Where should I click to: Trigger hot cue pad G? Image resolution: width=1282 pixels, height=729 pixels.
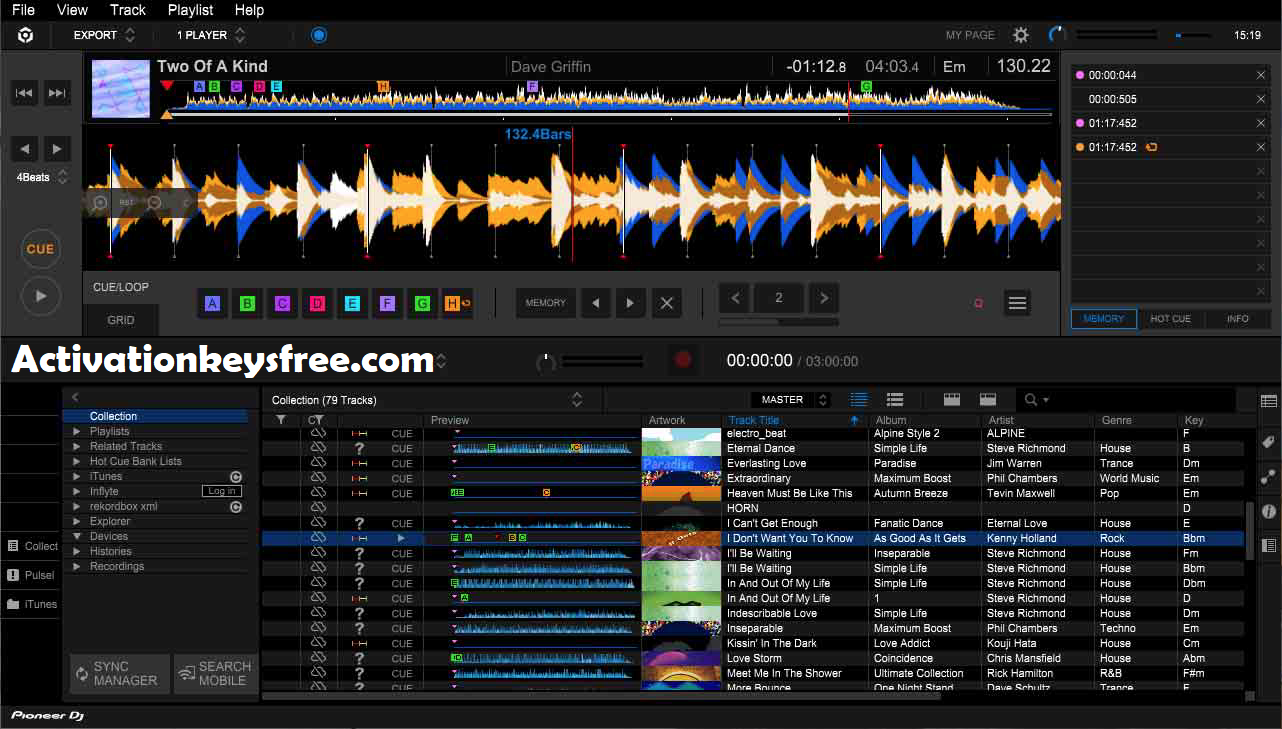[422, 303]
